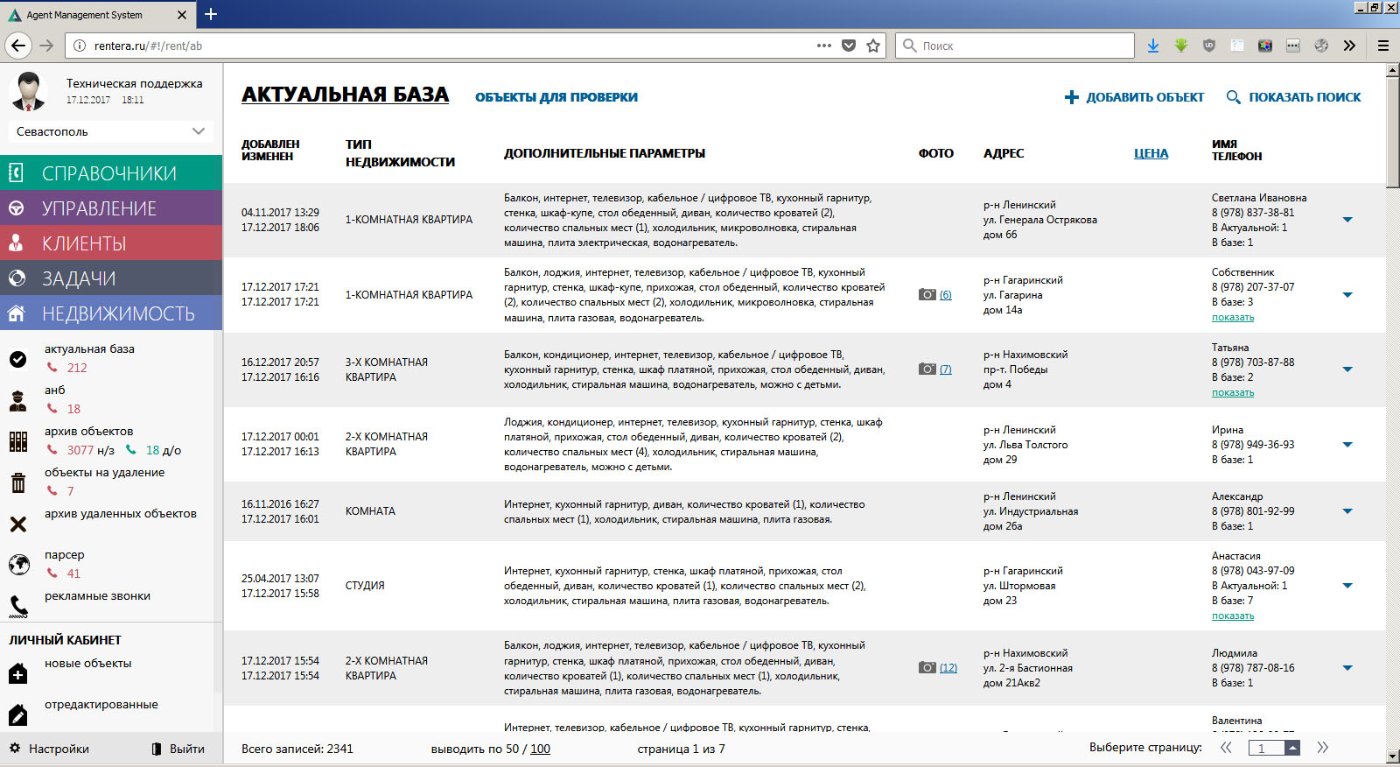The image size is (1400, 767).
Task: Sort listings by ЦЕНА column link
Action: click(1151, 154)
